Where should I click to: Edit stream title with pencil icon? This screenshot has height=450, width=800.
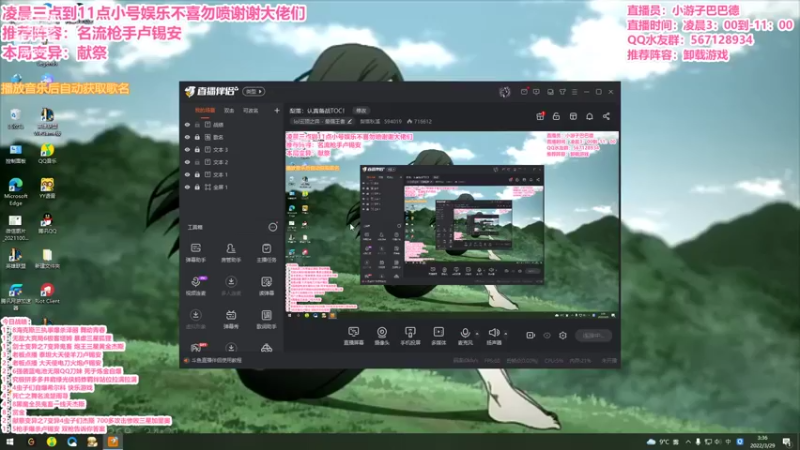pyautogui.click(x=349, y=121)
